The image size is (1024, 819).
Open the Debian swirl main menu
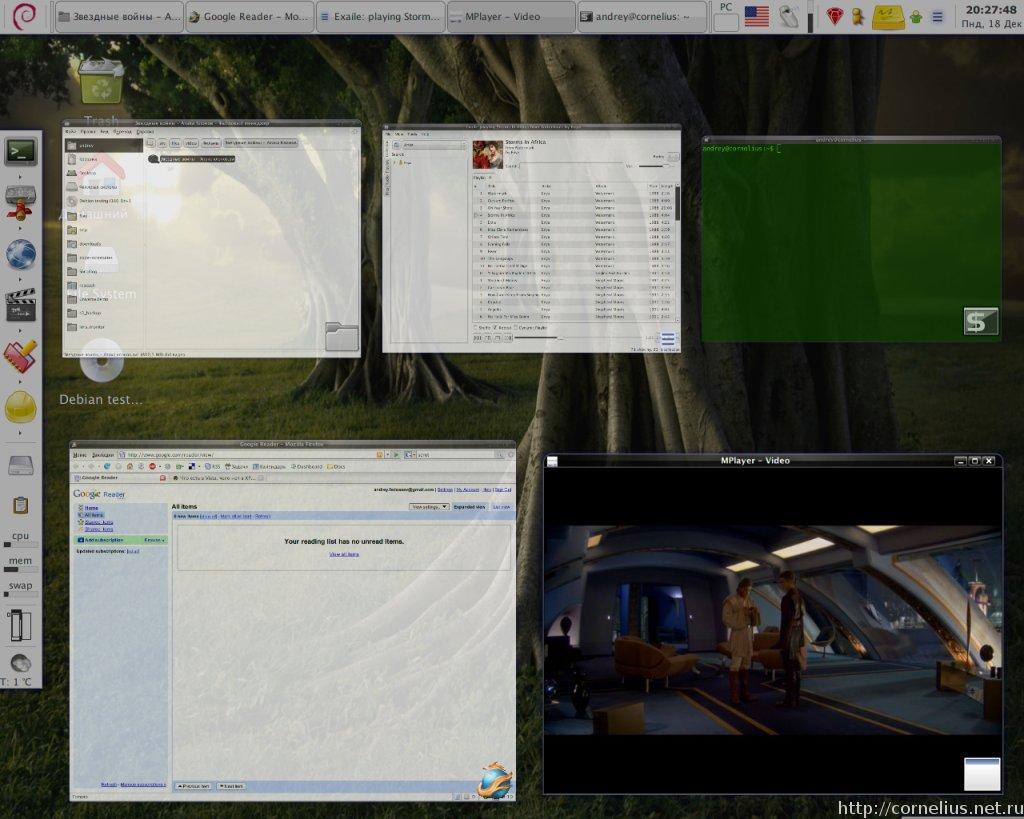click(x=24, y=17)
